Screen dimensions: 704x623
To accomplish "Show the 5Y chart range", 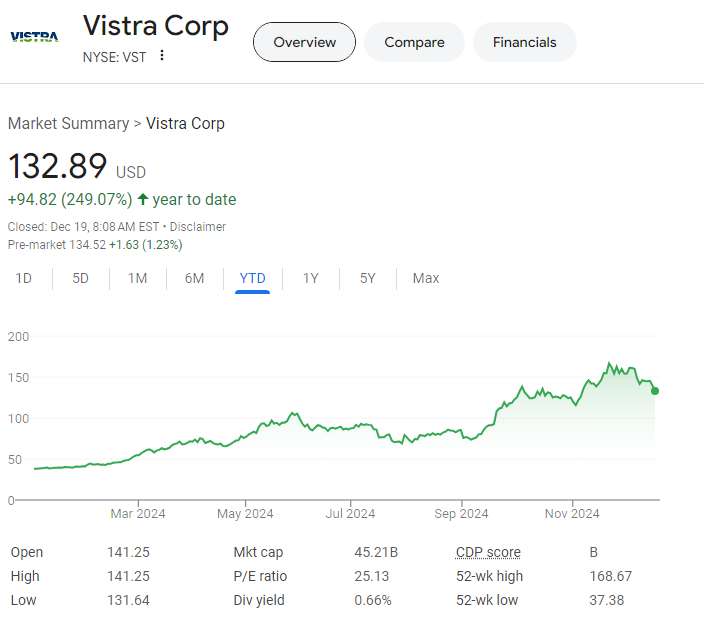I will click(x=368, y=278).
